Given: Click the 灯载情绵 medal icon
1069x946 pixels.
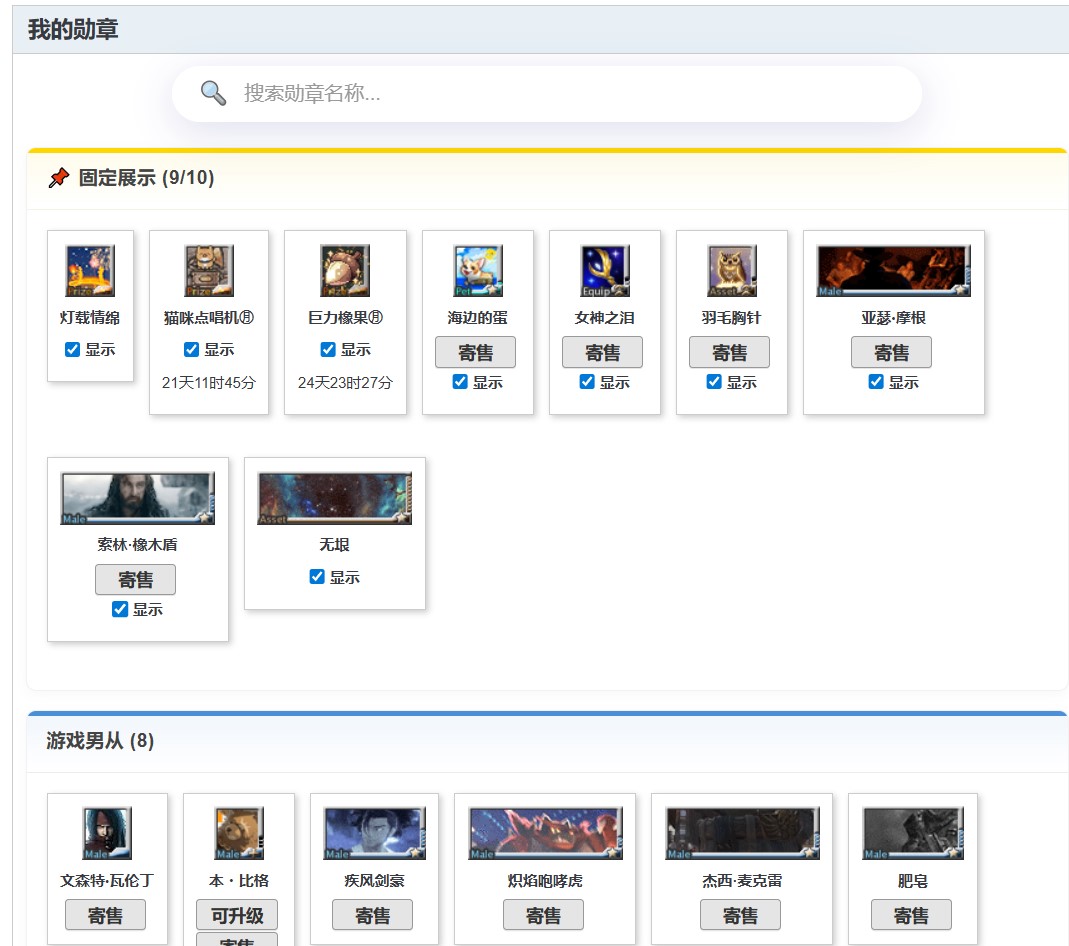Looking at the screenshot, I should [90, 271].
